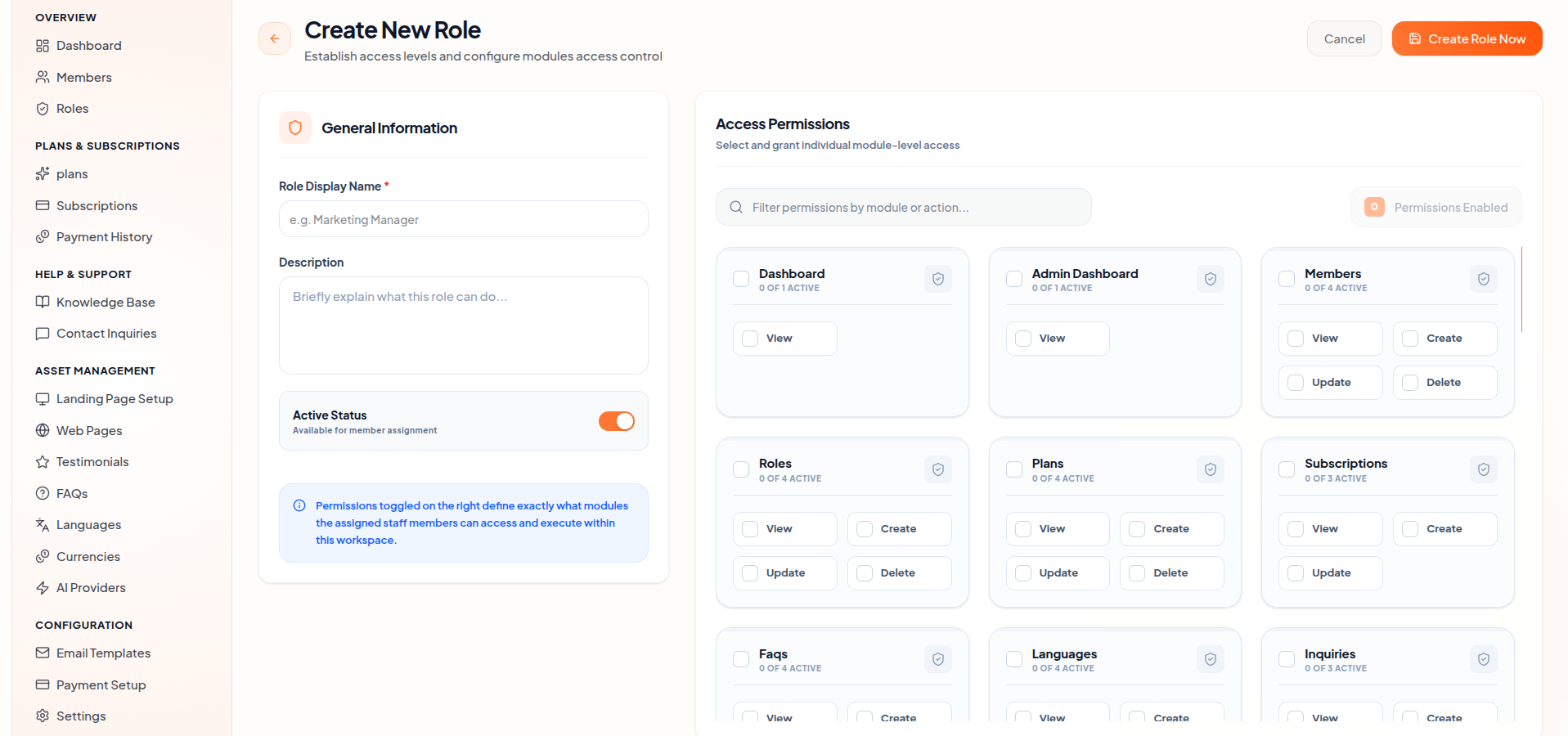Click the Landing Page Setup monitor icon
Image resolution: width=1568 pixels, height=736 pixels.
[43, 399]
